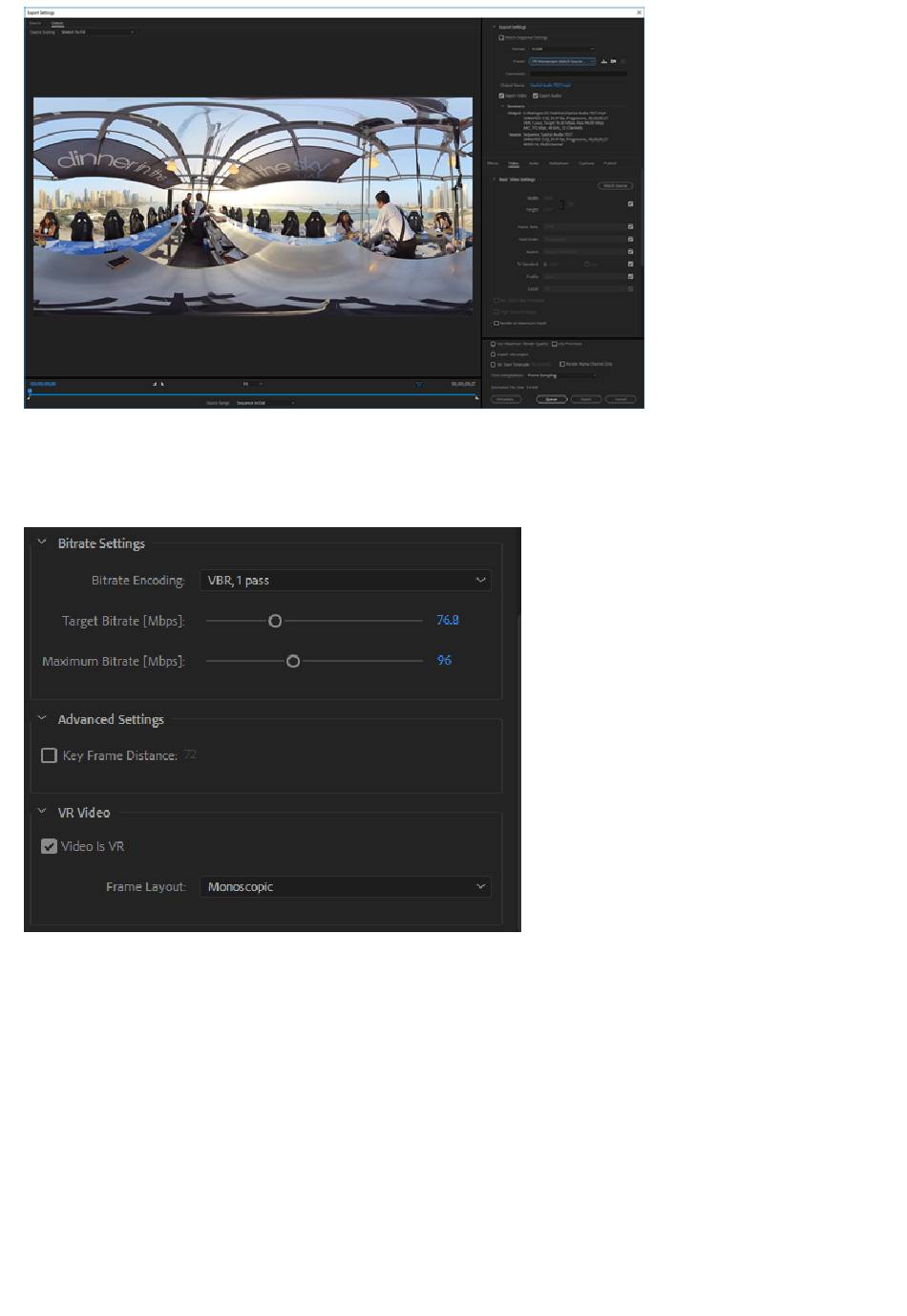The image size is (907, 1316).
Task: Toggle the Import Into Project checkbox
Action: click(494, 354)
